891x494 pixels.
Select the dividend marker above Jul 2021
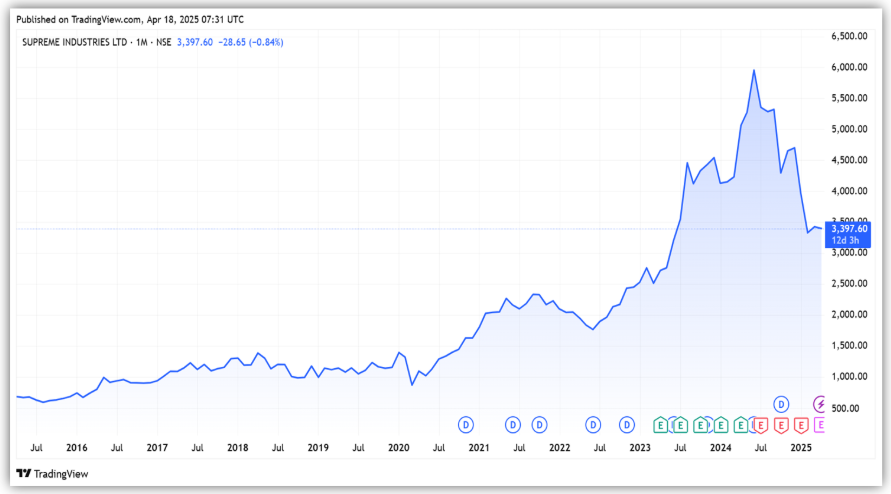(514, 424)
